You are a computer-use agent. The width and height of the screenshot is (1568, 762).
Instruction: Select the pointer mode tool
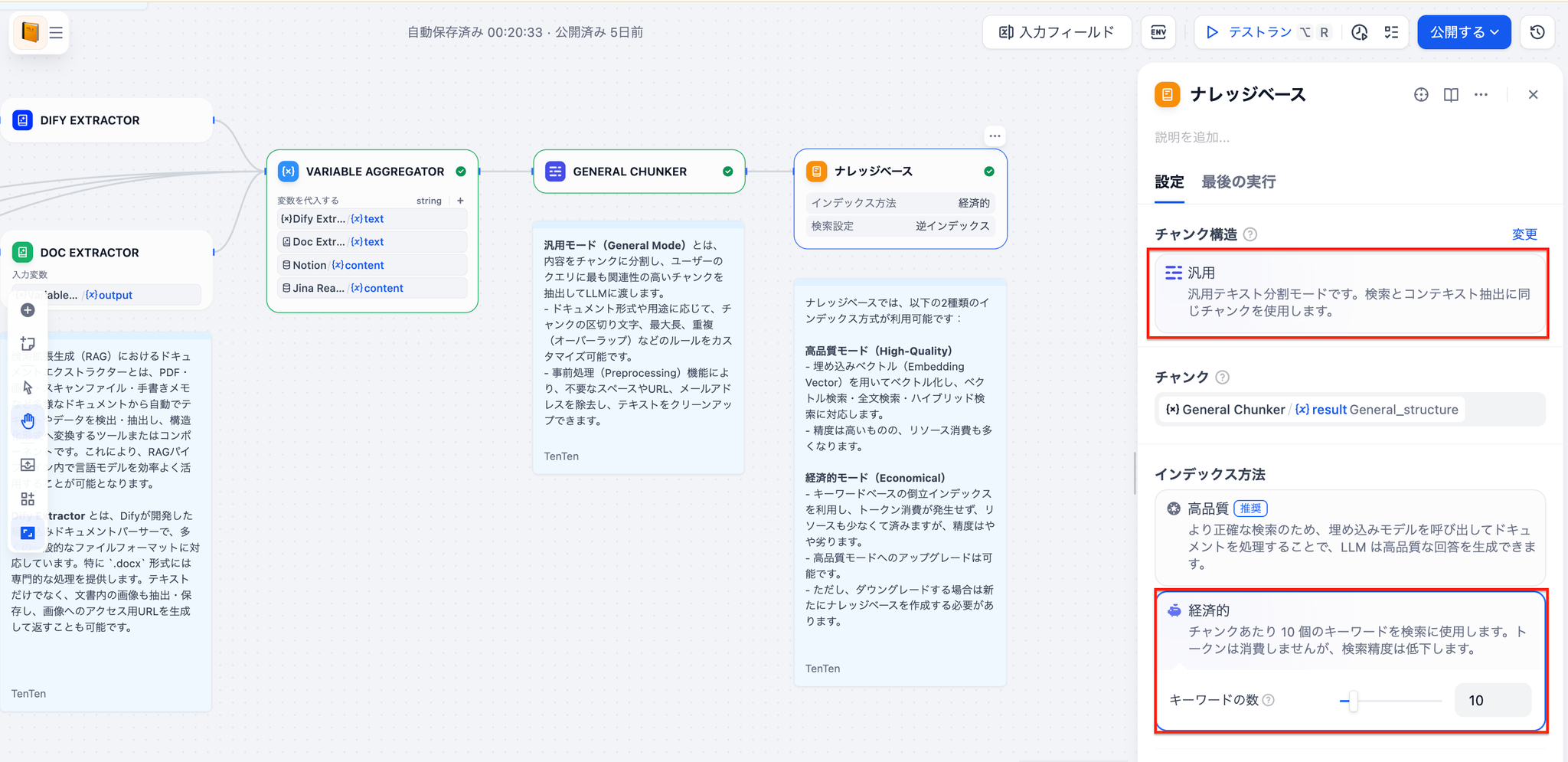pyautogui.click(x=28, y=387)
